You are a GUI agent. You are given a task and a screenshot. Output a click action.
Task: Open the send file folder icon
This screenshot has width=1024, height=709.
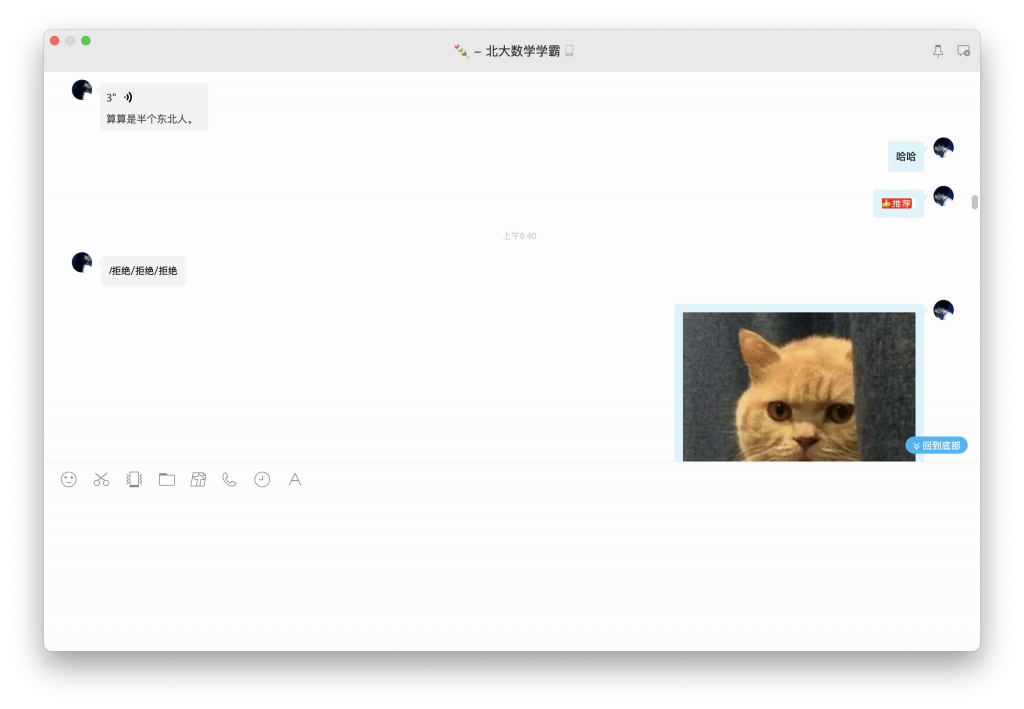167,480
